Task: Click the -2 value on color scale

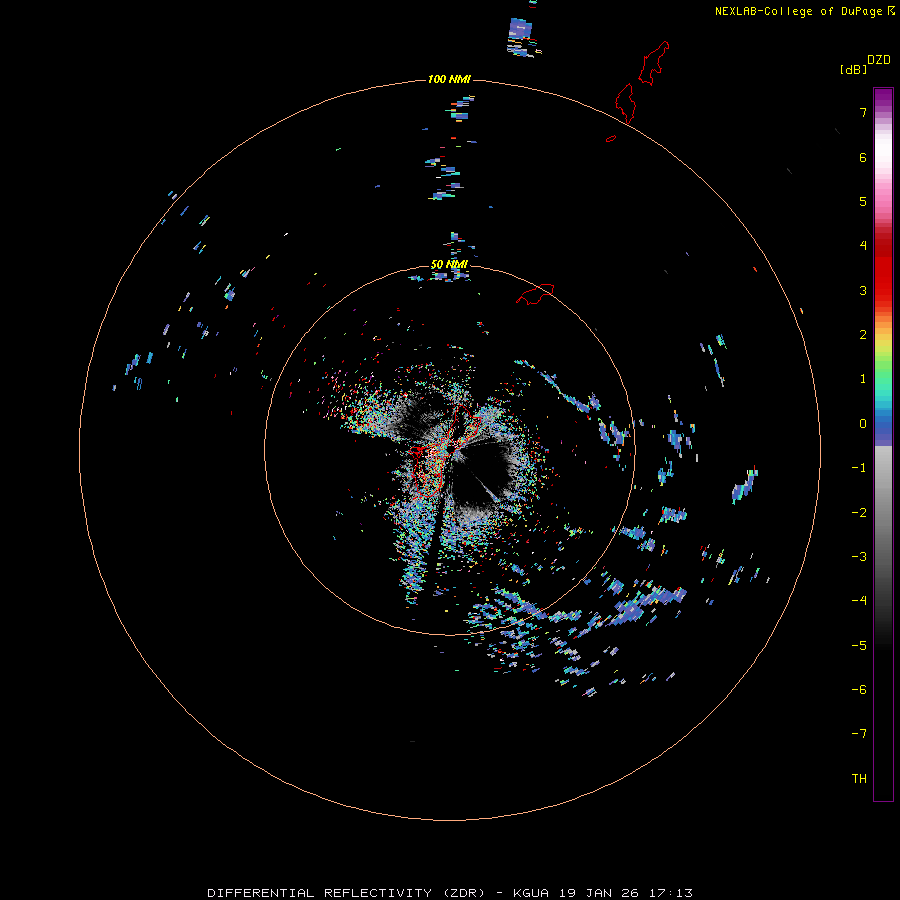Action: [x=859, y=513]
